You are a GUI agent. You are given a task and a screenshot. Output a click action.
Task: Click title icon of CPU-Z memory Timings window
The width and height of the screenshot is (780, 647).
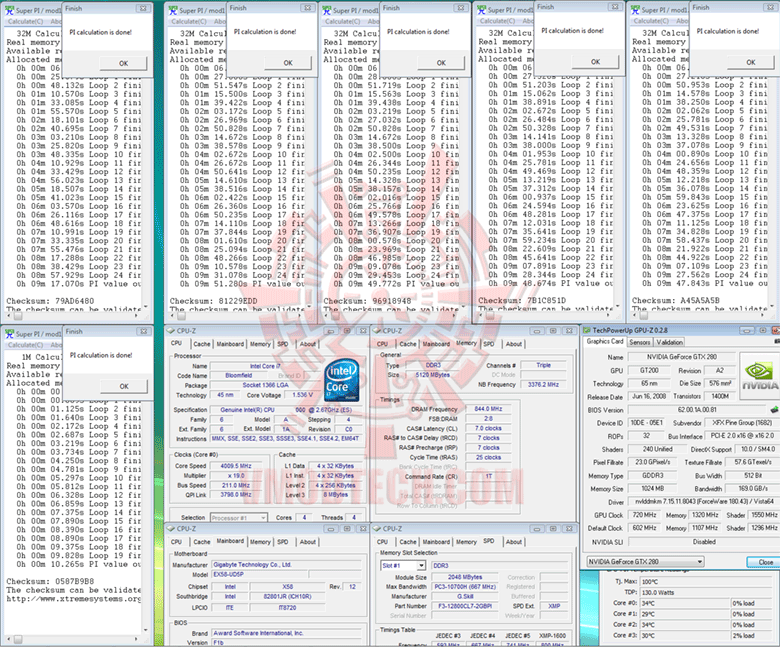point(377,331)
